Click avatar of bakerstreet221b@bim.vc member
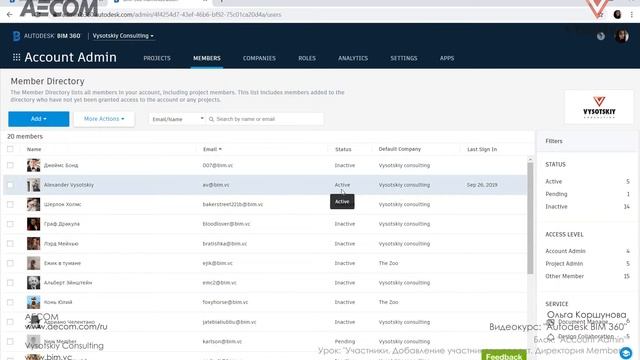This screenshot has width=640, height=360. (x=33, y=204)
